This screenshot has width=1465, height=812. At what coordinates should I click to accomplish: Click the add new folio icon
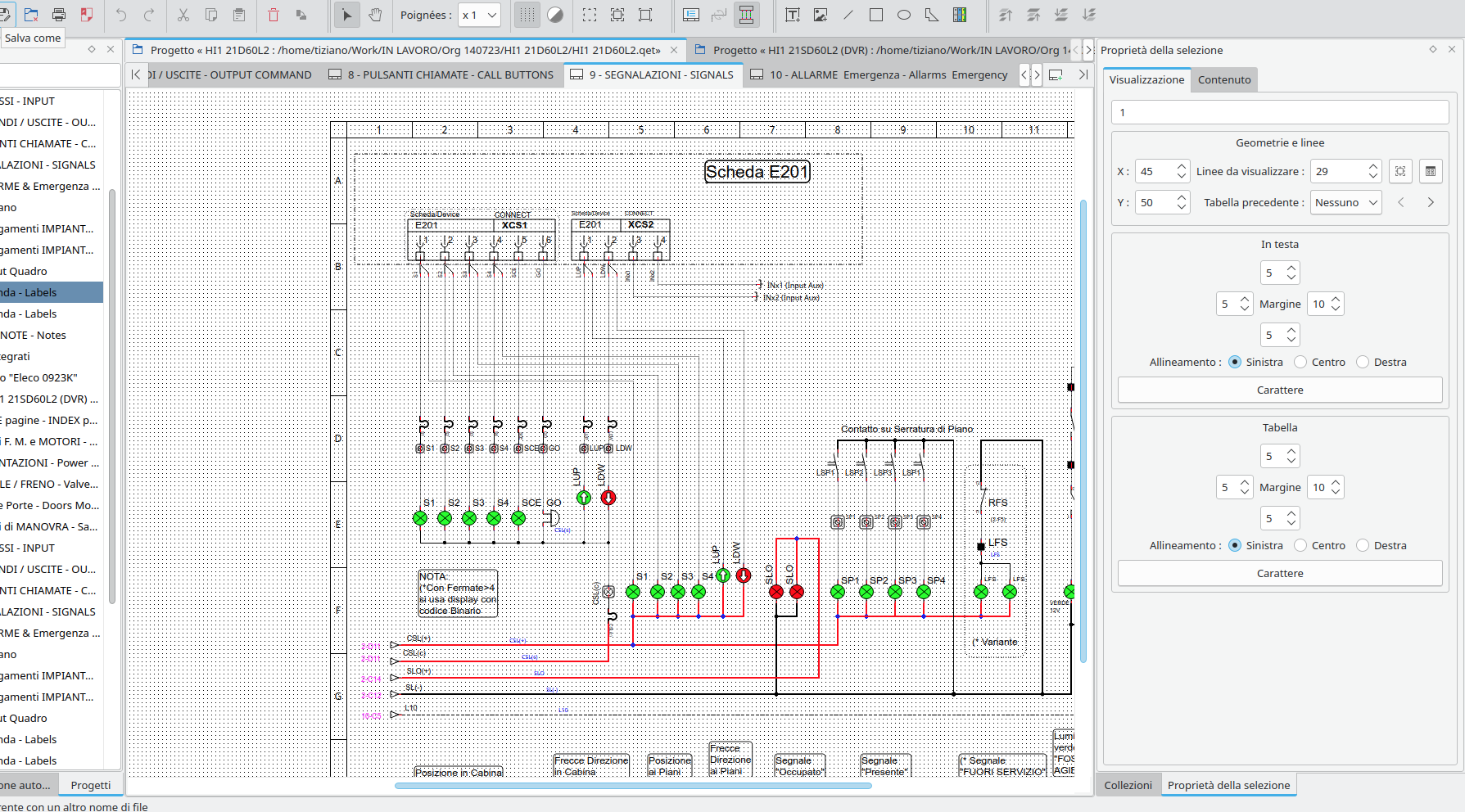pos(1056,74)
